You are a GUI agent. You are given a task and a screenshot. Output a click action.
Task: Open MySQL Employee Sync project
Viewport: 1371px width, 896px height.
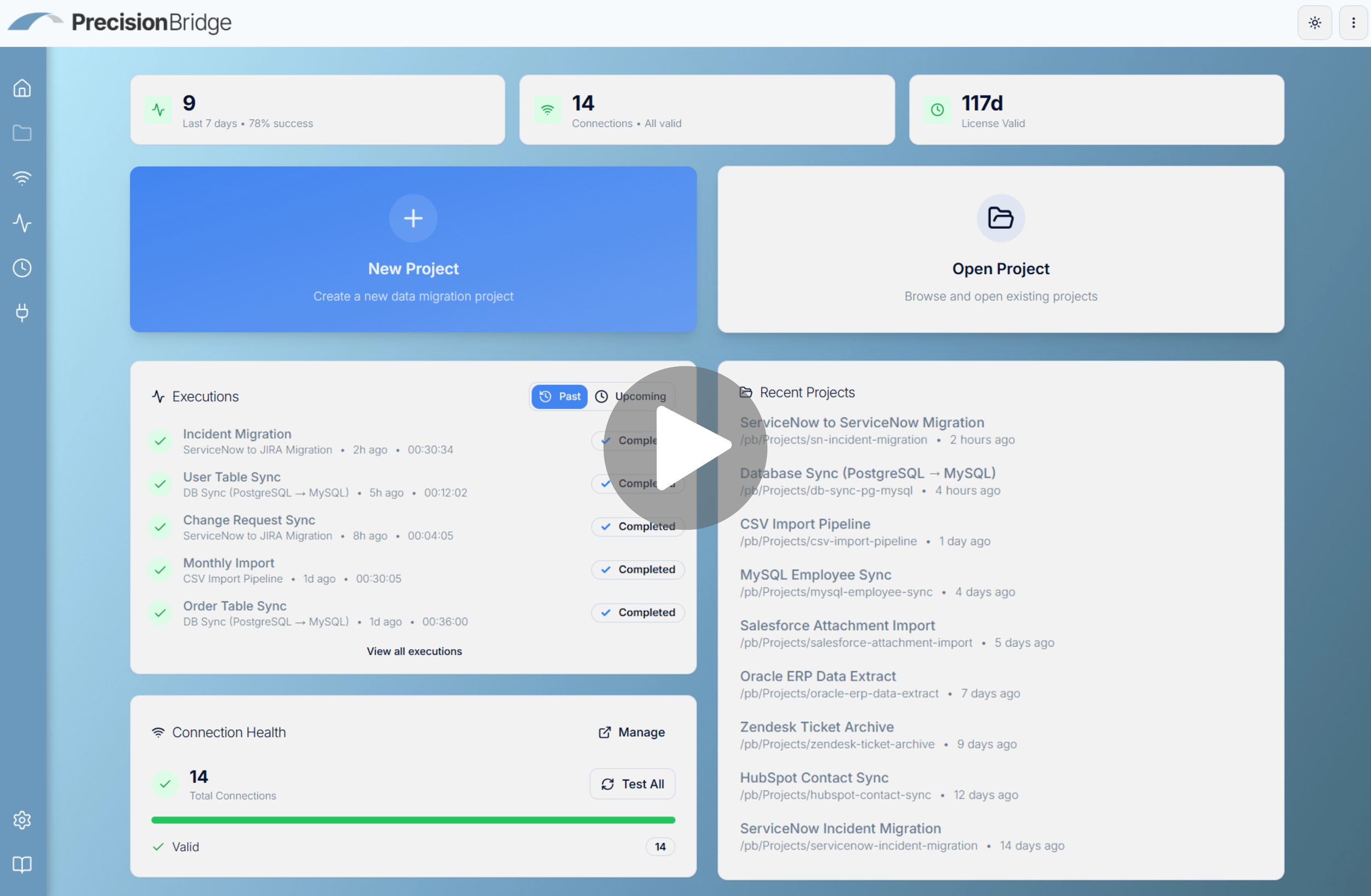[x=877, y=583]
